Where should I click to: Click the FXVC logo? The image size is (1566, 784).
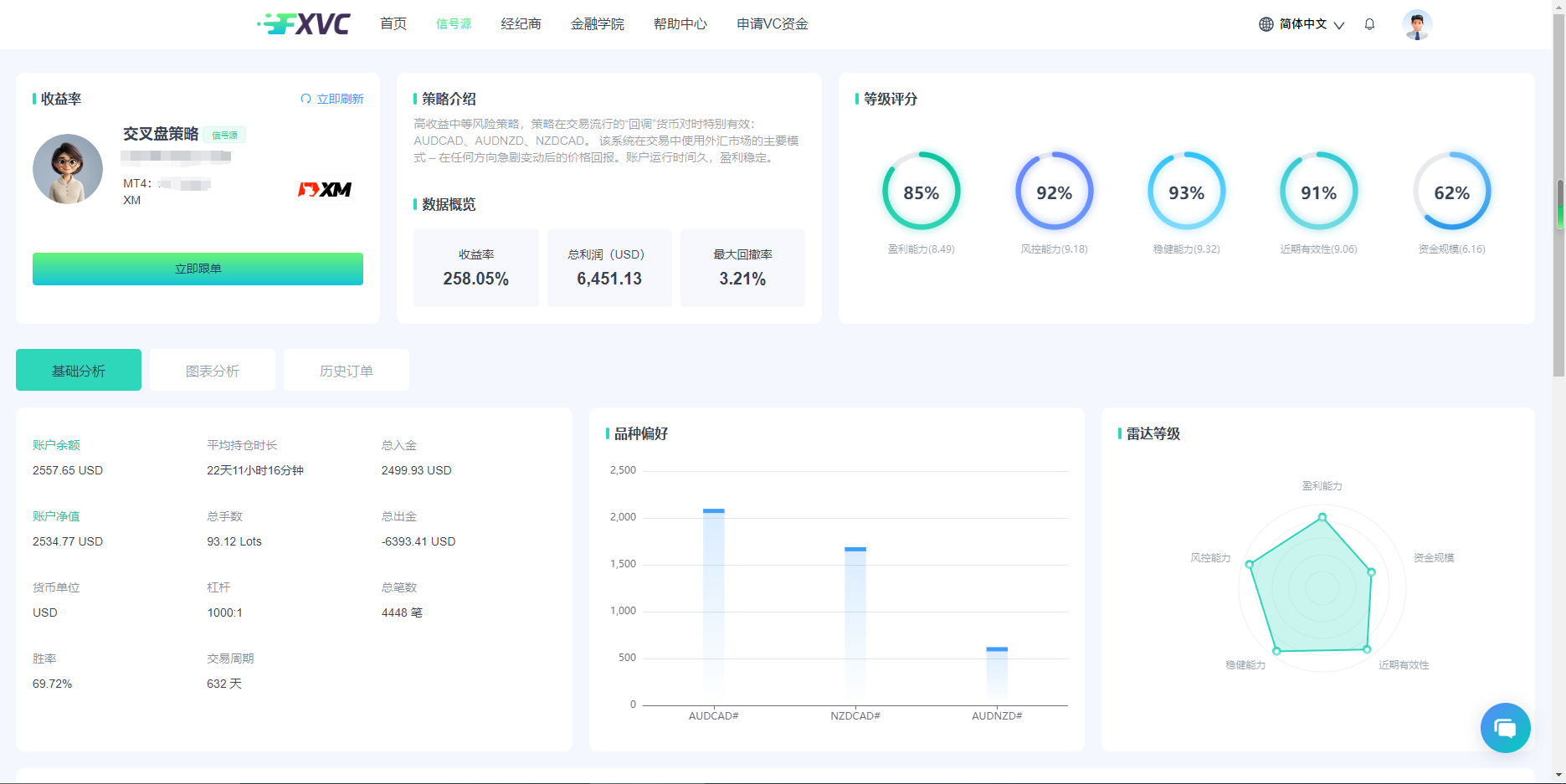pyautogui.click(x=304, y=24)
